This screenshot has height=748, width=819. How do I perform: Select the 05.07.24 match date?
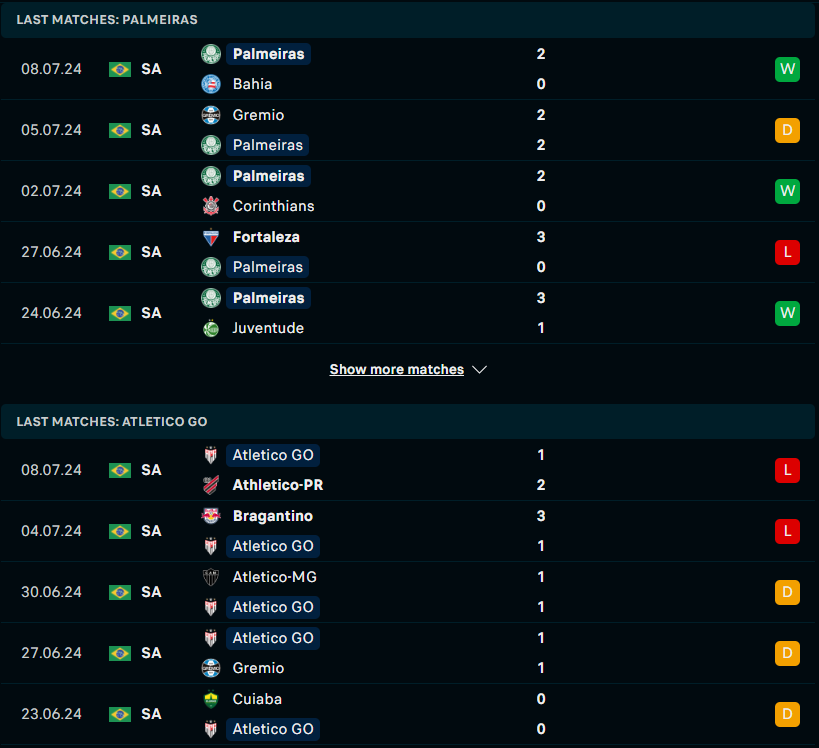pyautogui.click(x=51, y=130)
